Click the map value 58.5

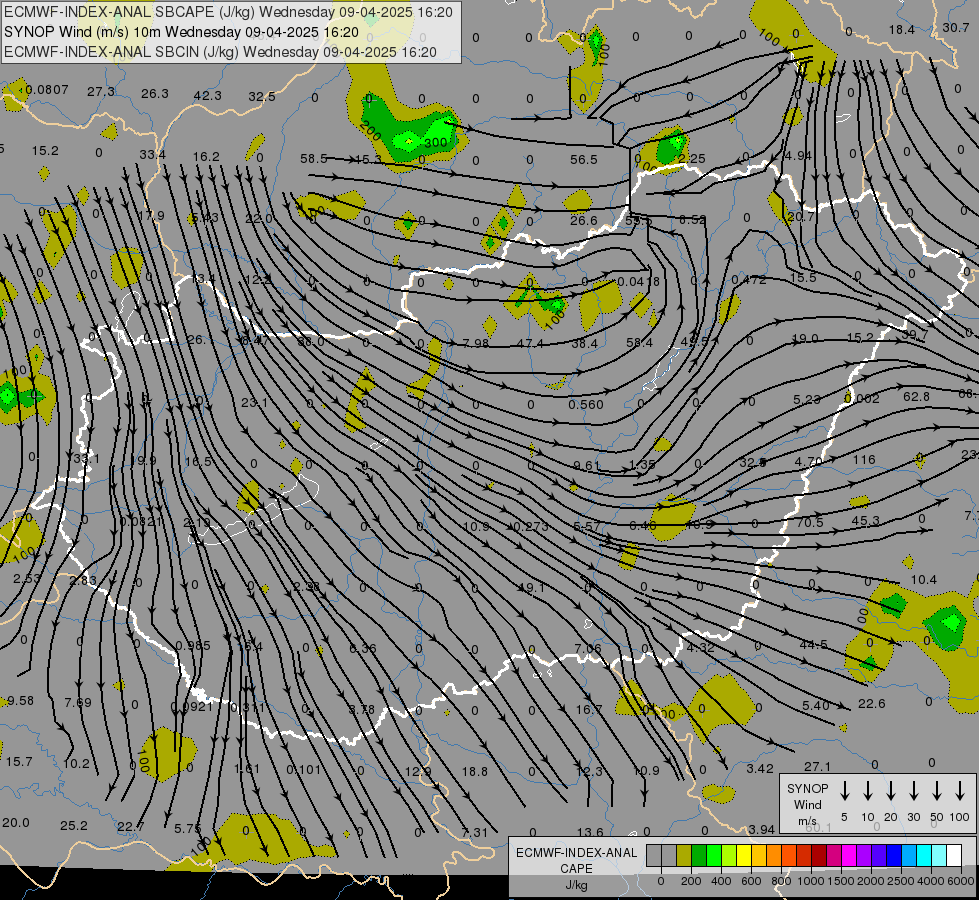pyautogui.click(x=313, y=159)
